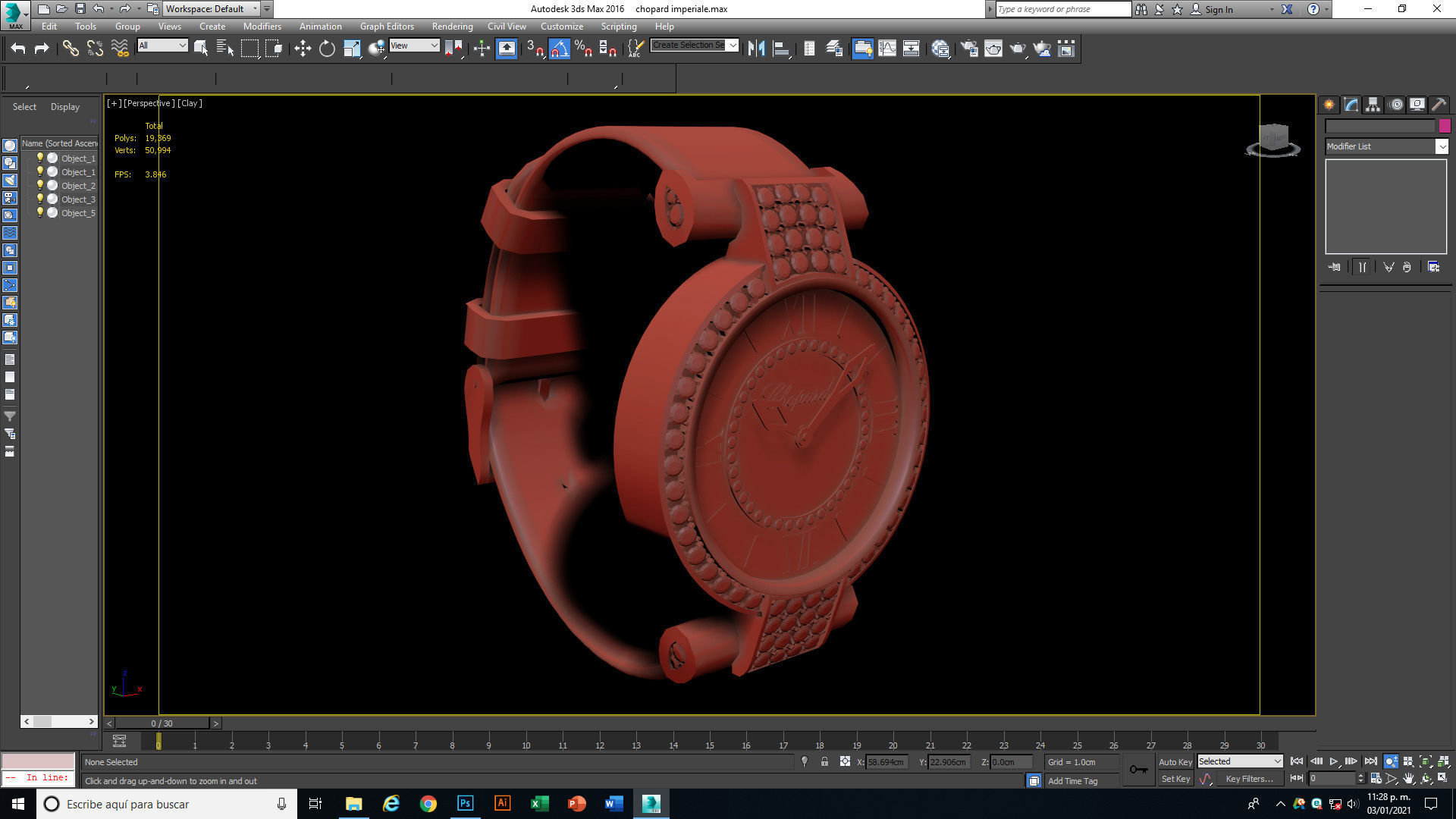The height and width of the screenshot is (819, 1456).
Task: Click the Zoom Extents All viewport icon
Action: click(x=1443, y=761)
